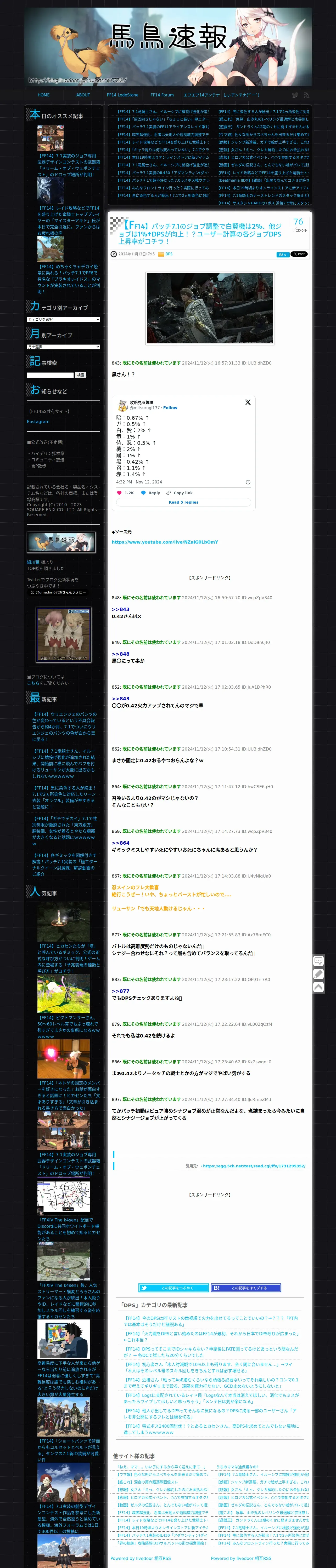Viewport: 336px width, 1568px height.
Task: Click the X logo on the embedded tweet
Action: [x=248, y=402]
